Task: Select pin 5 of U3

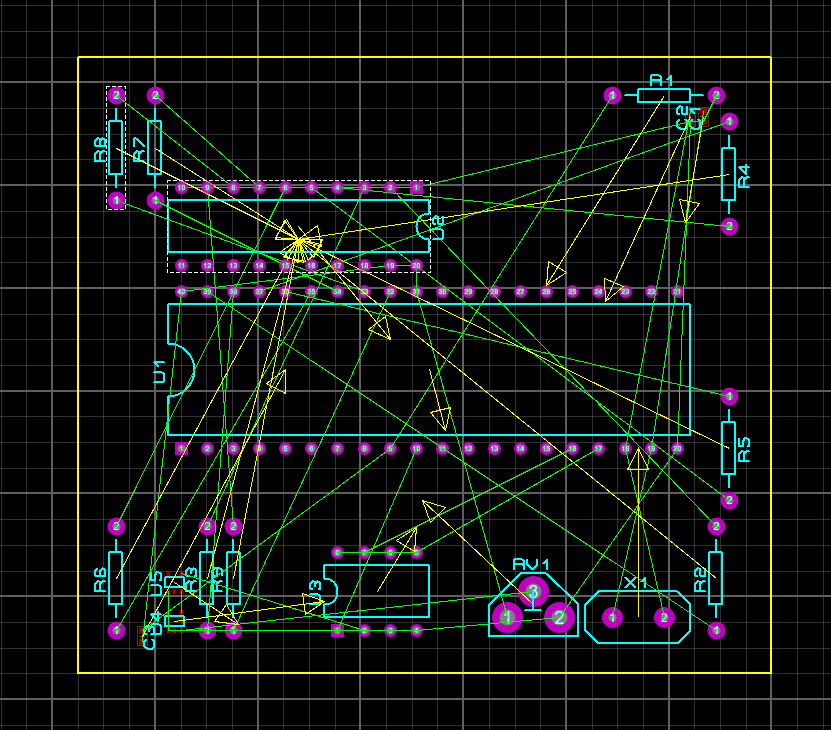Action: 417,552
